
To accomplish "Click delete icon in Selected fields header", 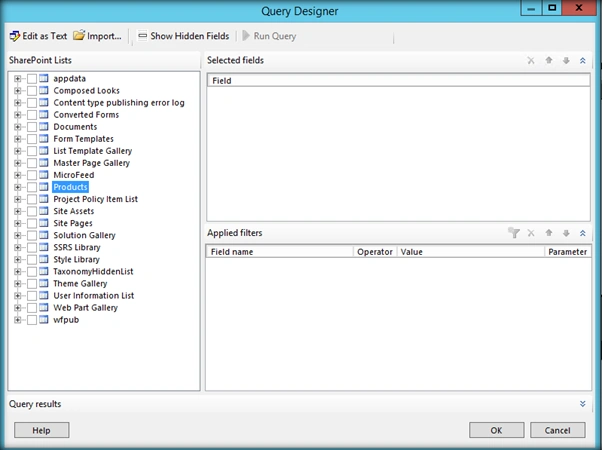I will [531, 60].
